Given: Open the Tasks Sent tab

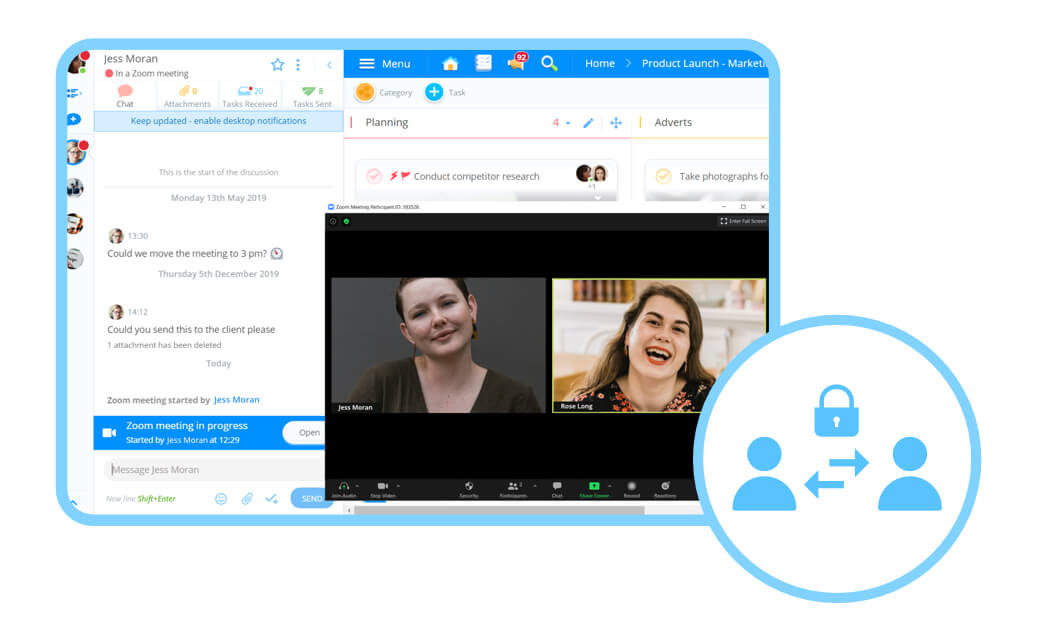Looking at the screenshot, I should pos(312,96).
